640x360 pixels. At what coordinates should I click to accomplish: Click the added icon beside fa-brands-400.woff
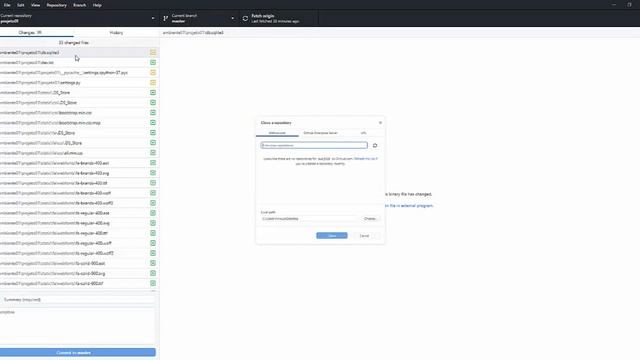[153, 193]
